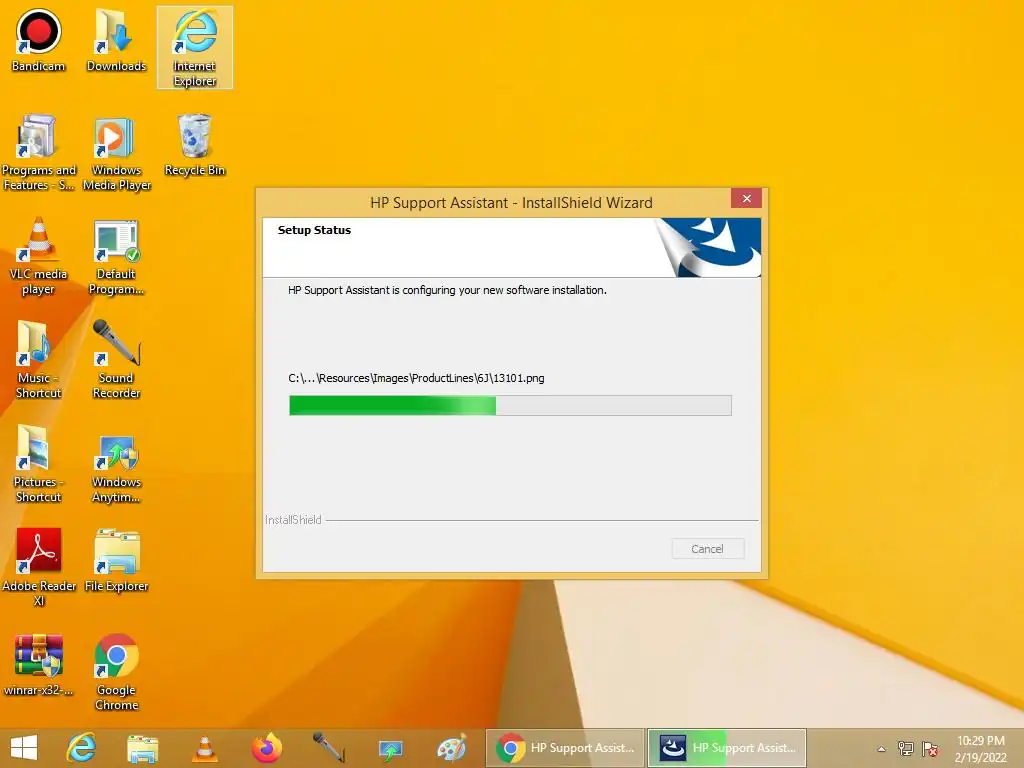The width and height of the screenshot is (1024, 768).
Task: Open the Action Center flag icon
Action: (930, 748)
